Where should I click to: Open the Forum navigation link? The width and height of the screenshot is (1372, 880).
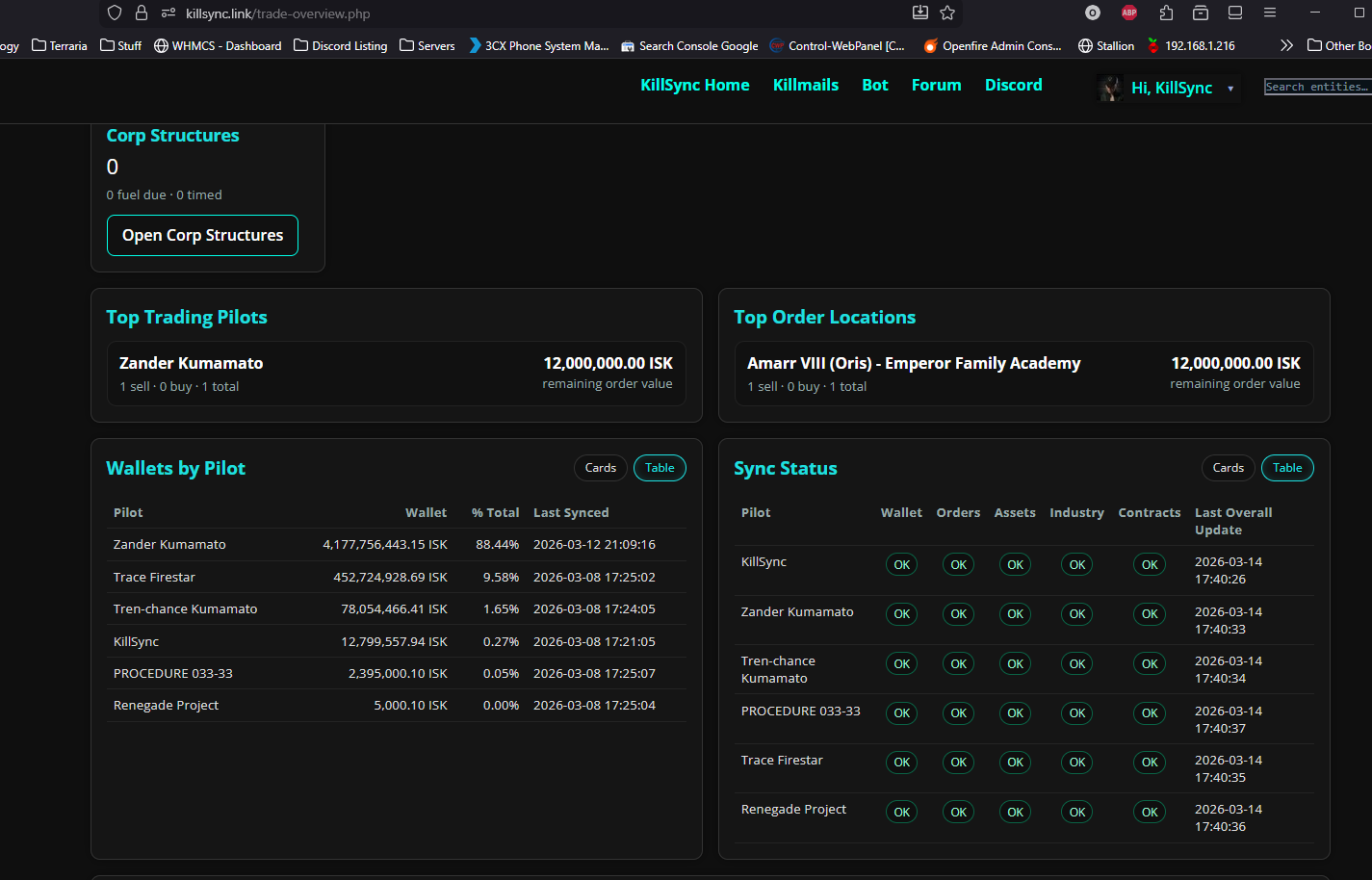coord(936,85)
